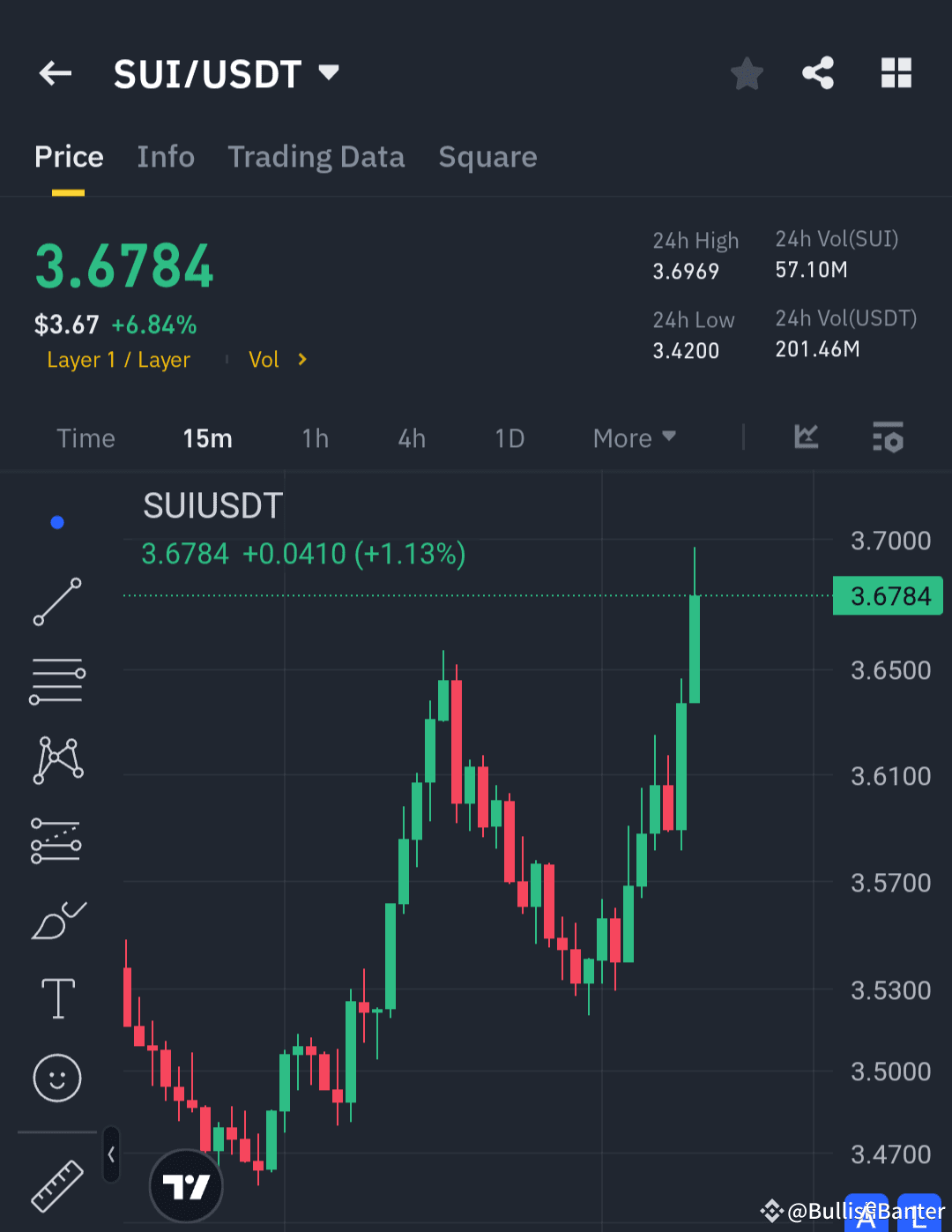Open the indicators settings icon

[888, 438]
